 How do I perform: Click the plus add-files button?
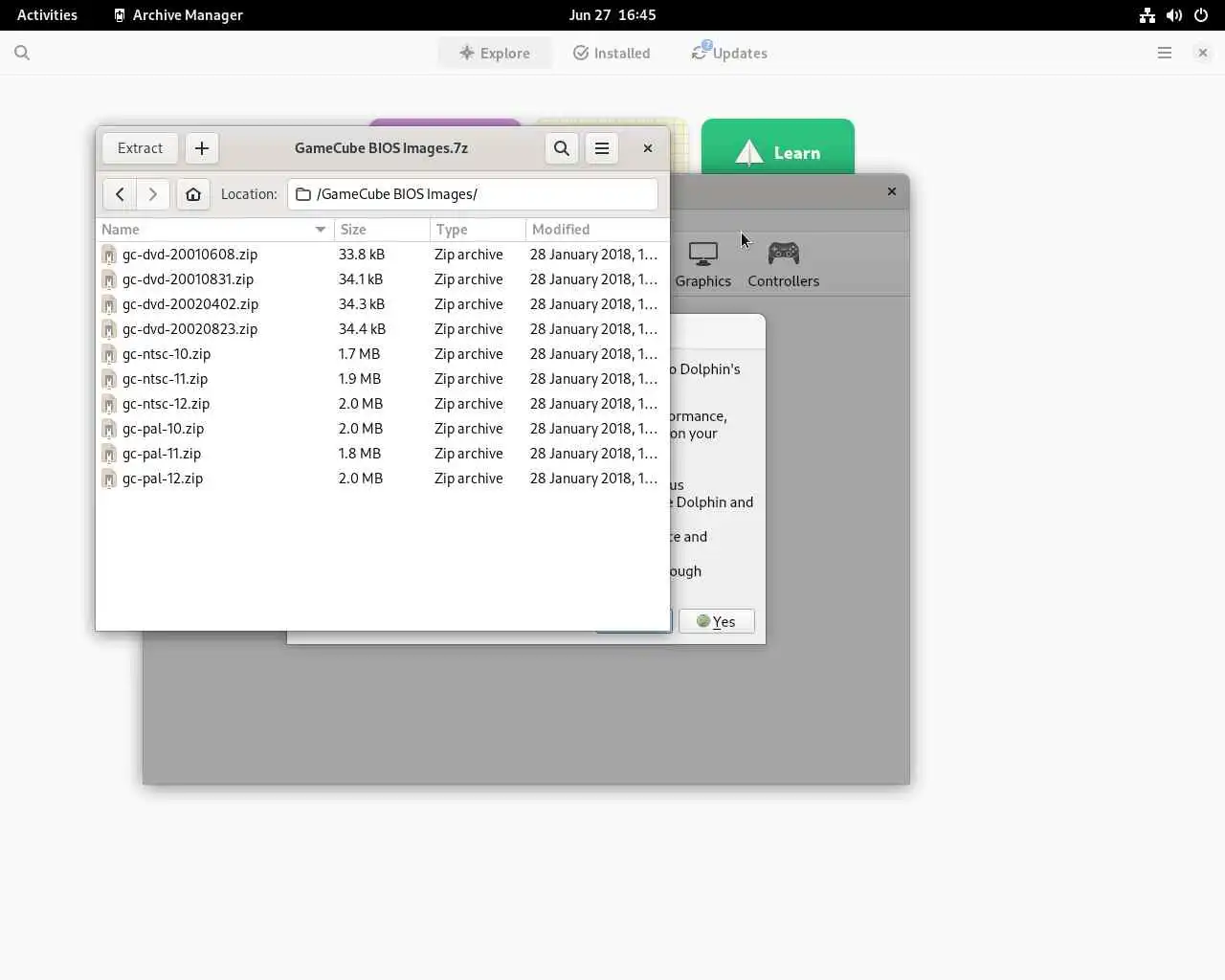pos(202,148)
